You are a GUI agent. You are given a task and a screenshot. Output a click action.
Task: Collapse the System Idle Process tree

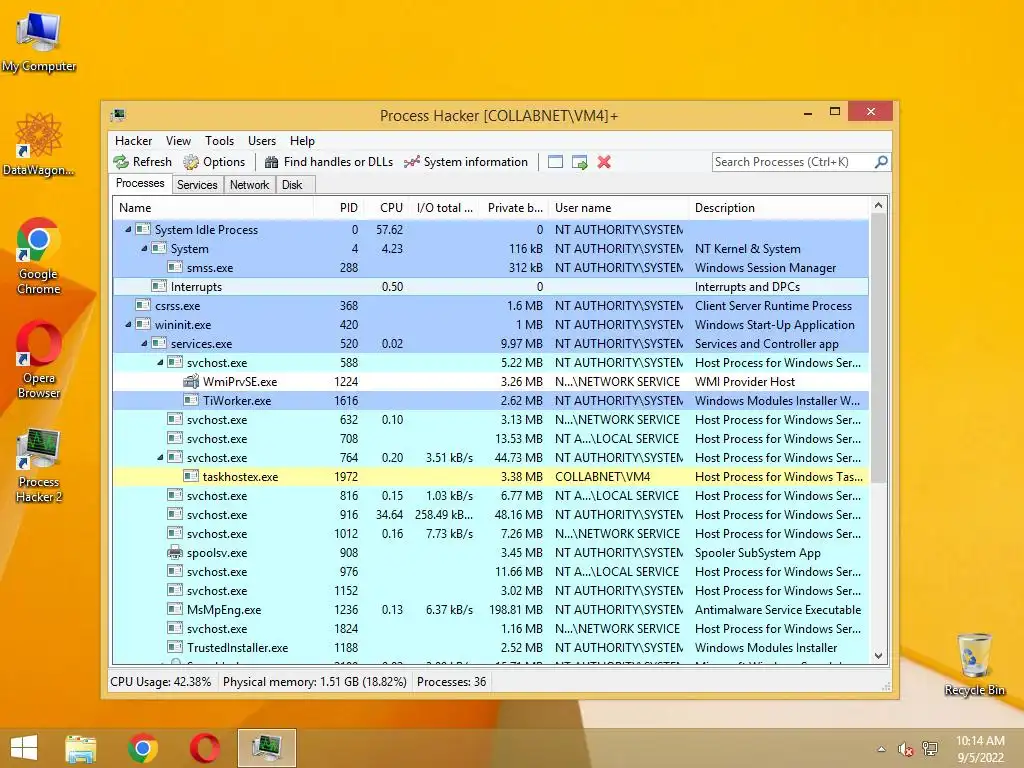(x=128, y=230)
